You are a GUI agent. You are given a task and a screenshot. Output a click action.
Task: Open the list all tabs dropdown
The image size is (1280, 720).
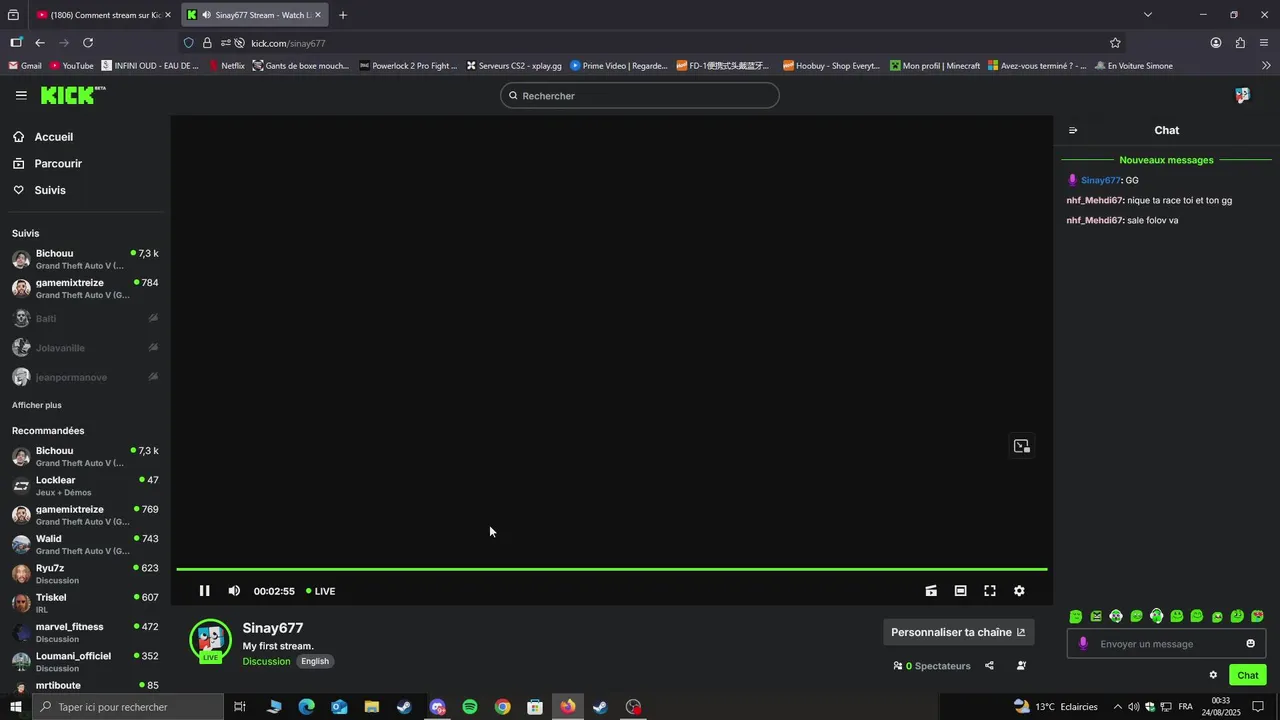pos(1148,15)
